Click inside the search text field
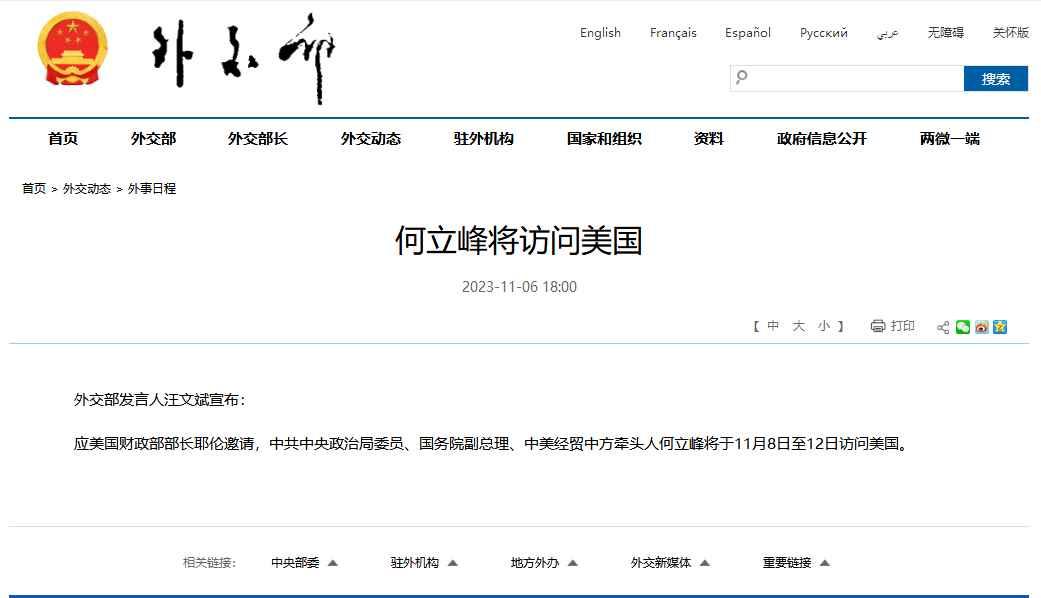This screenshot has height=598, width=1041. (x=855, y=78)
